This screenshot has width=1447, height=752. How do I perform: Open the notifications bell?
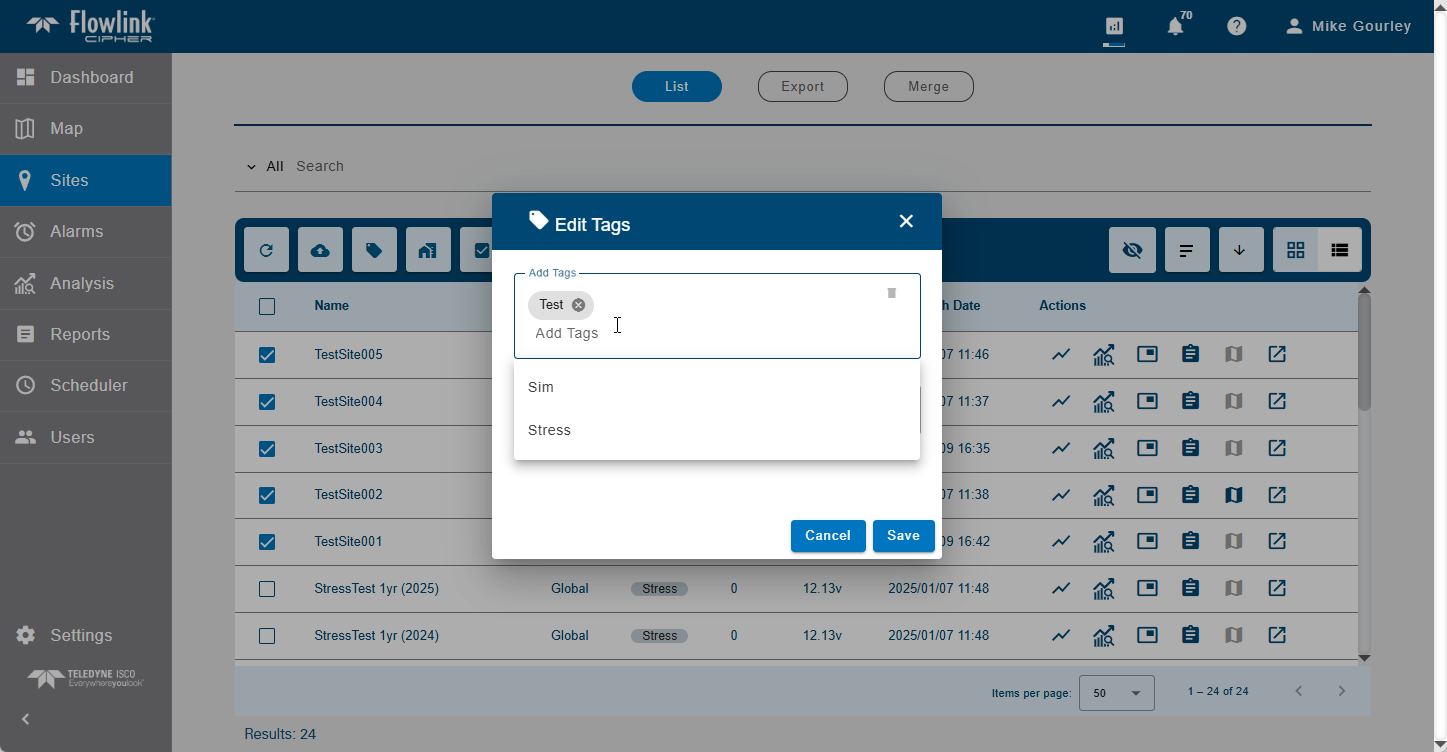(1175, 27)
